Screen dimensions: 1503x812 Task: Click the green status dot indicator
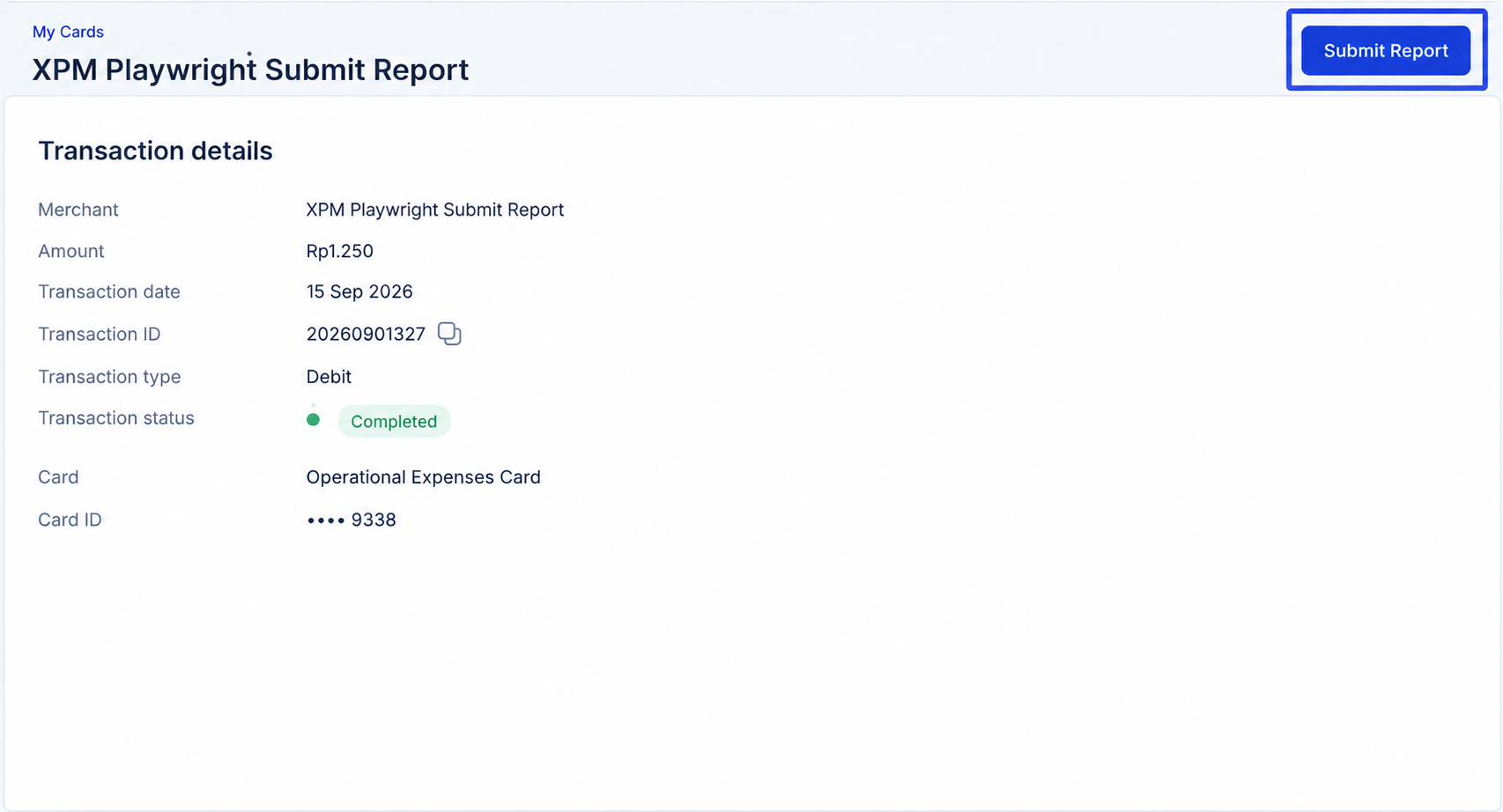pyautogui.click(x=313, y=419)
